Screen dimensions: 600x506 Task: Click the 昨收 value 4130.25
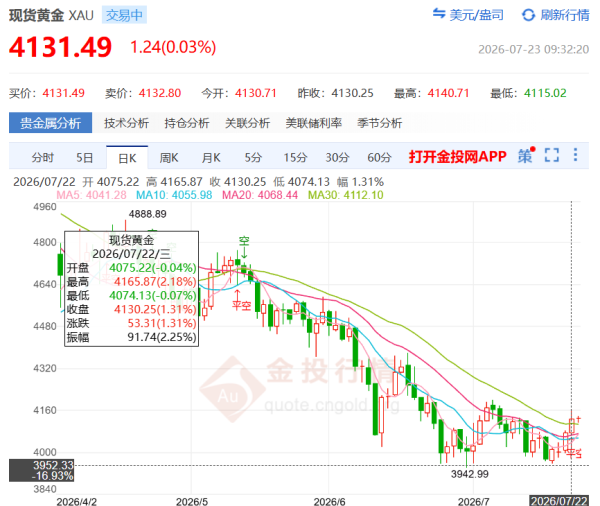click(352, 93)
